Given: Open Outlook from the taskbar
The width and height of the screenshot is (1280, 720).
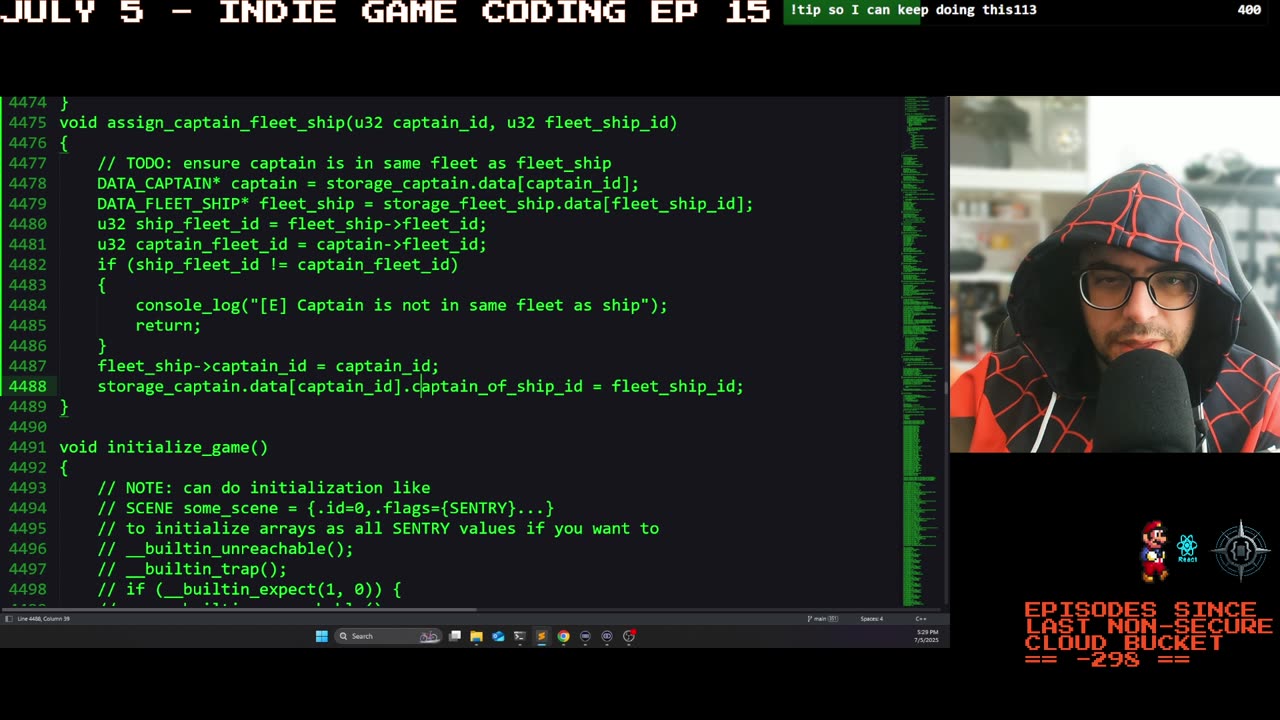Looking at the screenshot, I should (498, 636).
